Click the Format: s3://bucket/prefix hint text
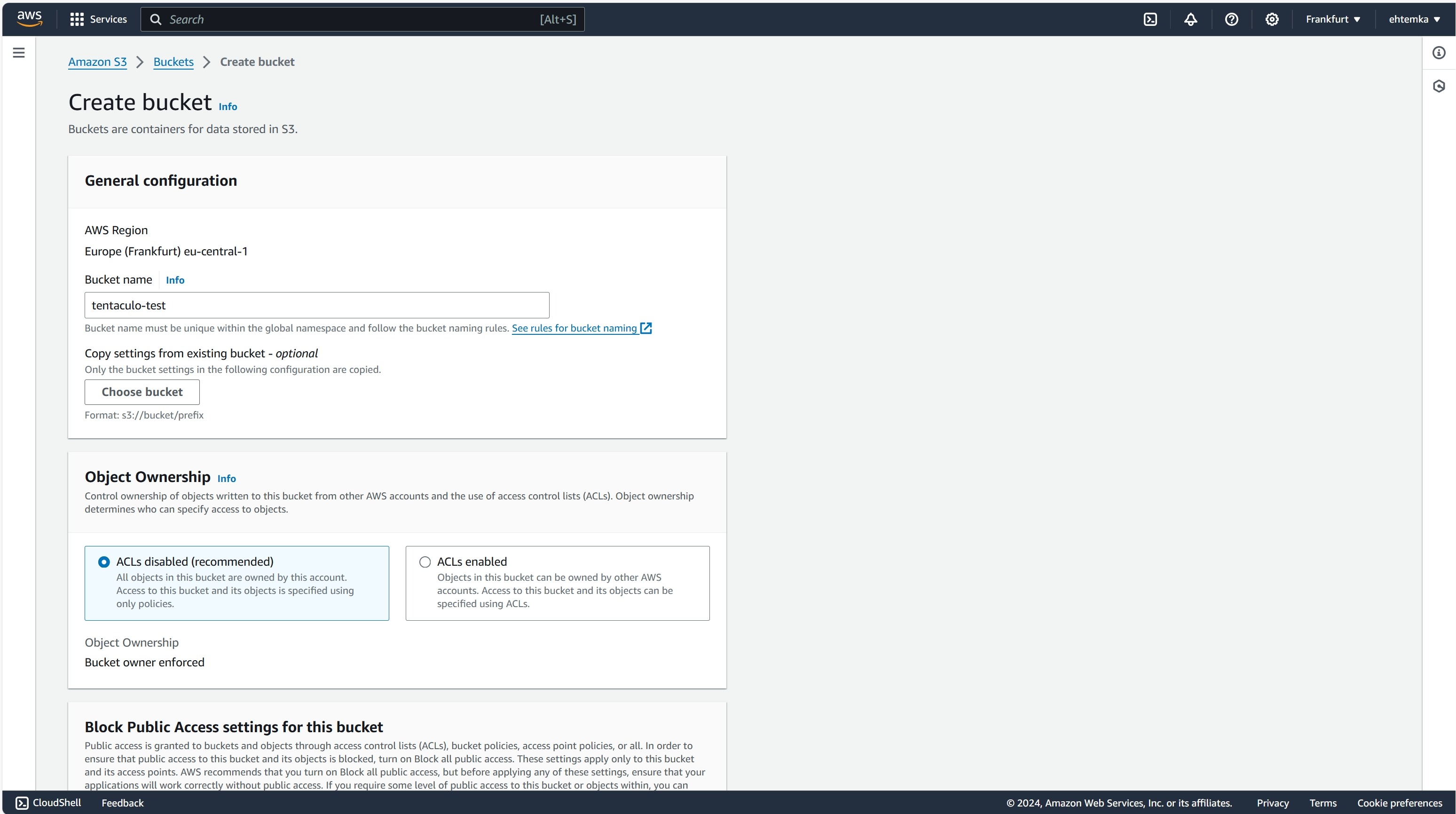Viewport: 1456px width, 814px height. 144,415
